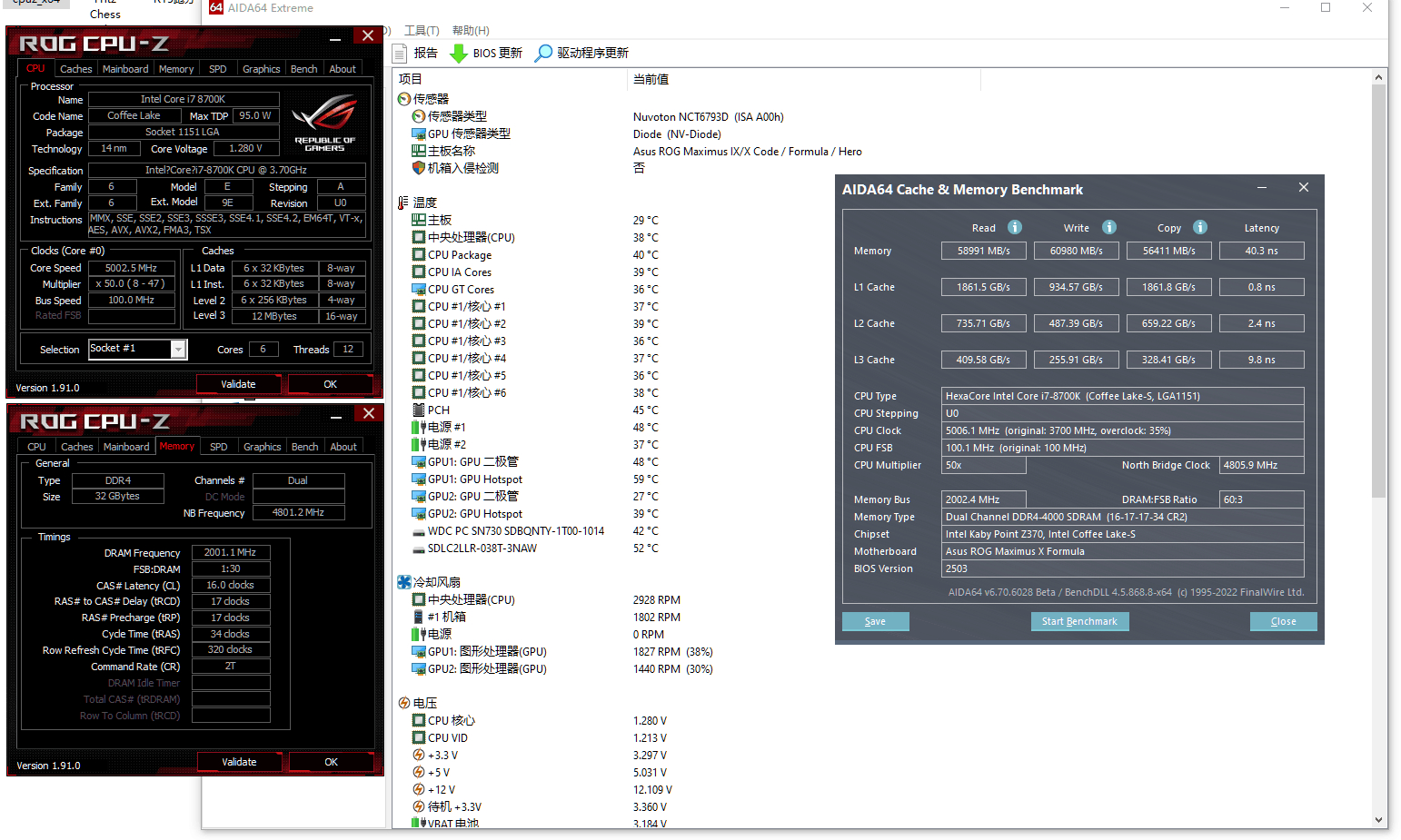Screen dimensions: 1401x840
Task: Click the GPU 传感器类型 monitor icon
Action: click(419, 133)
